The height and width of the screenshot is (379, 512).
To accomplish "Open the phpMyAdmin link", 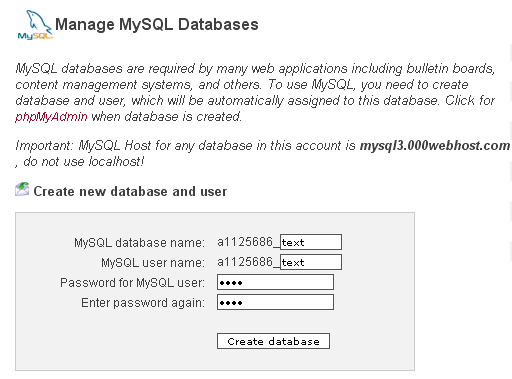I will coord(51,117).
